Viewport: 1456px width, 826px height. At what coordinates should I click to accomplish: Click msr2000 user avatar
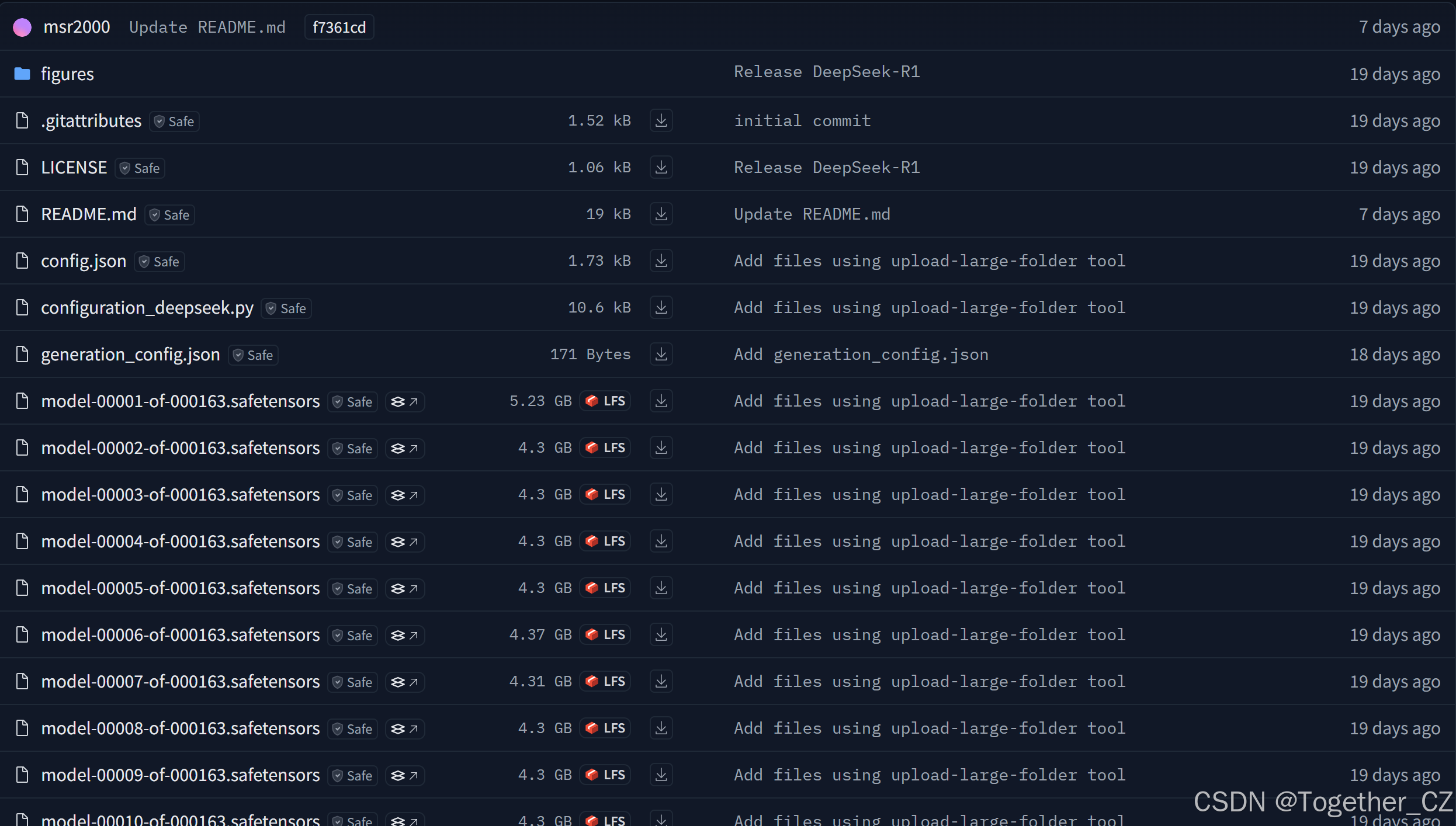22,27
